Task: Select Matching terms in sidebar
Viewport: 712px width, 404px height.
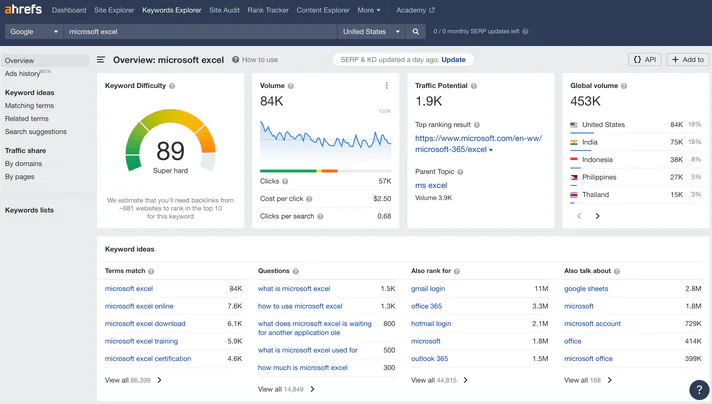Action: pos(30,106)
